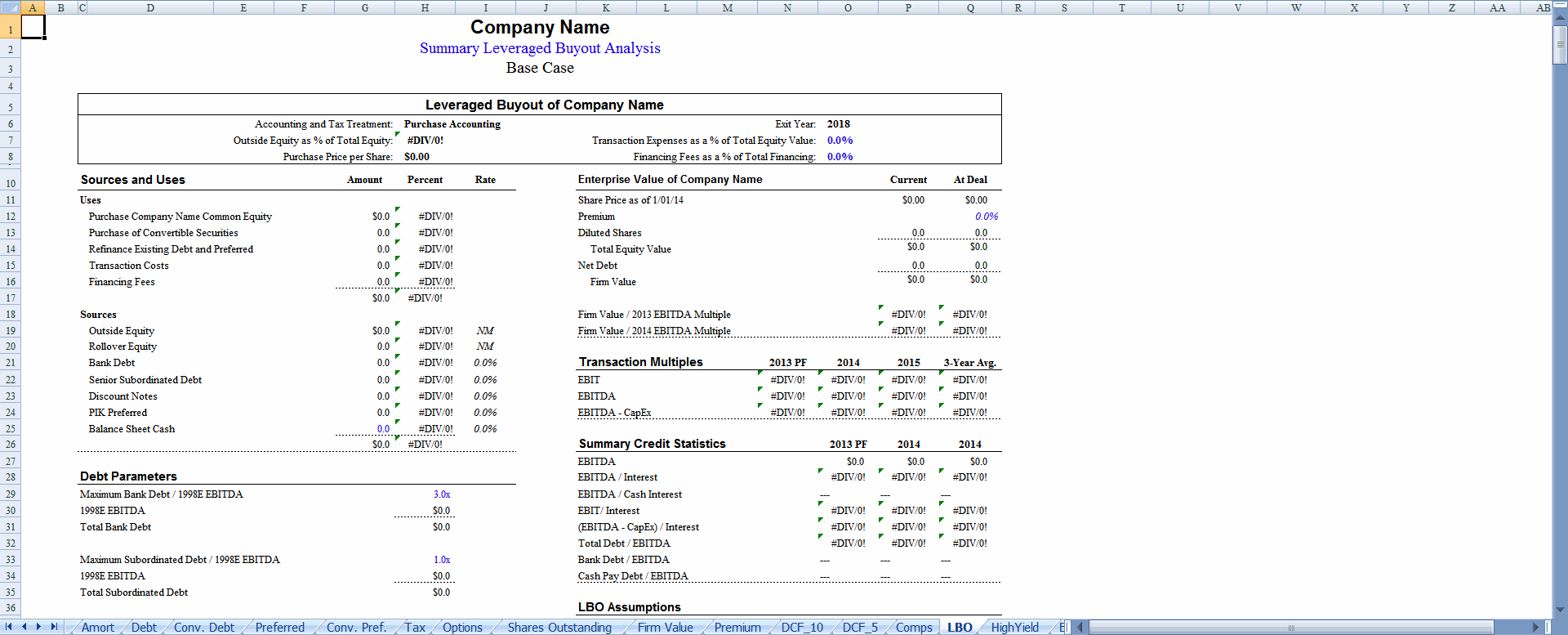
Task: Click Purchase Company Name Common Equity row
Action: coord(180,217)
